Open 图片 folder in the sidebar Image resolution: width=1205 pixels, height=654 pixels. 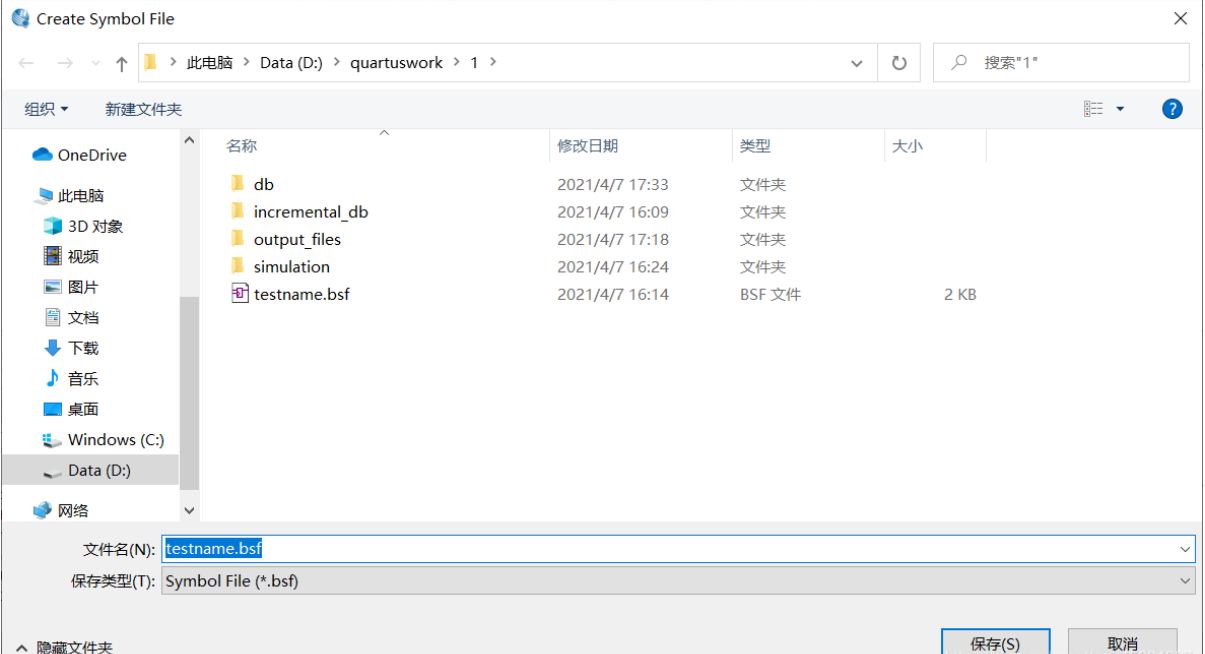point(72,287)
